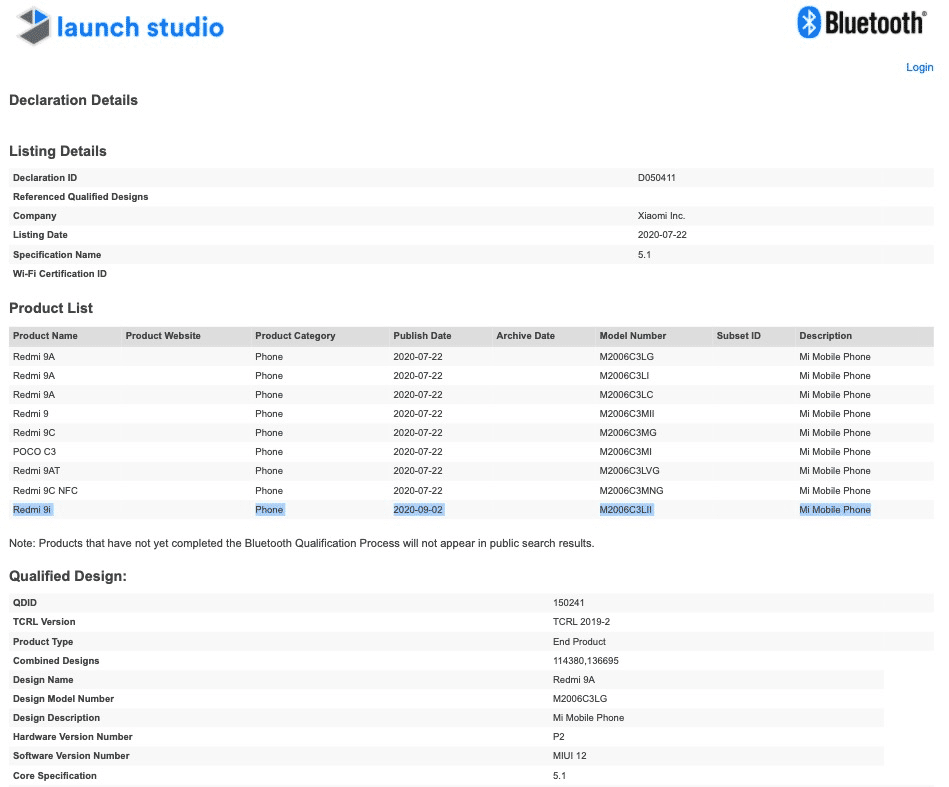Image resolution: width=949 pixels, height=787 pixels.
Task: Click the Declaration ID label
Action: click(45, 177)
